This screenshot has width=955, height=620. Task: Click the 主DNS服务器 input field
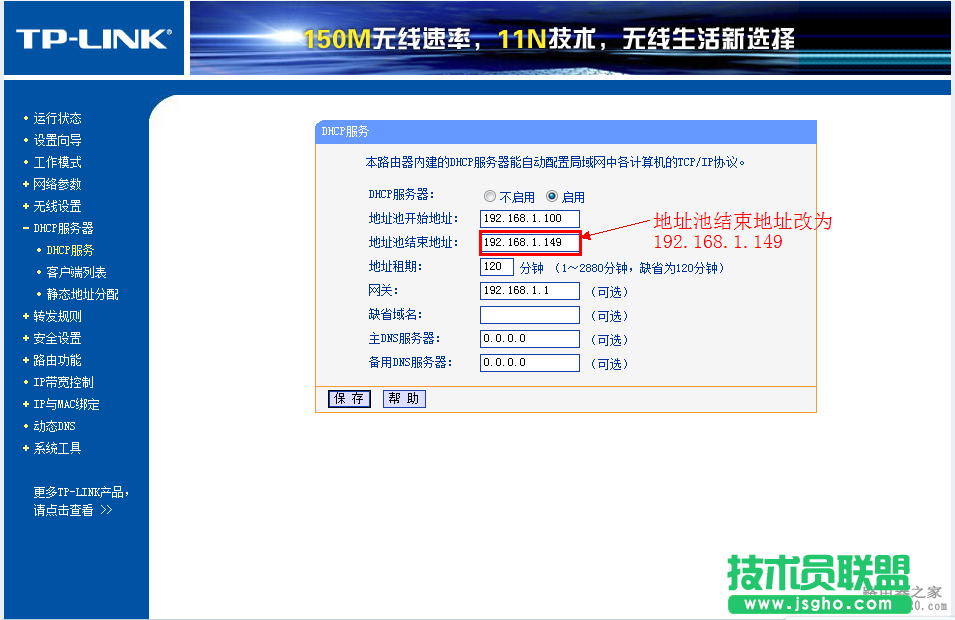(529, 339)
